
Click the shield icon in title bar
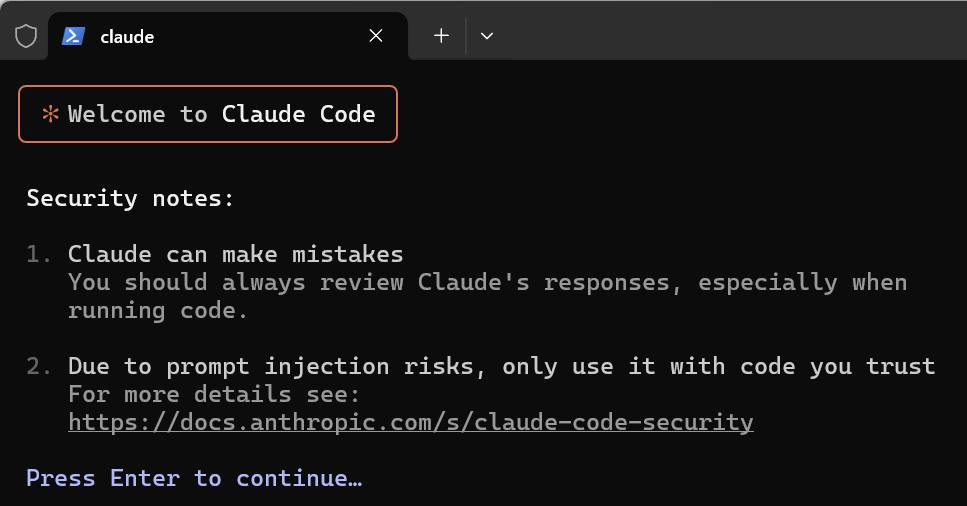[x=26, y=36]
